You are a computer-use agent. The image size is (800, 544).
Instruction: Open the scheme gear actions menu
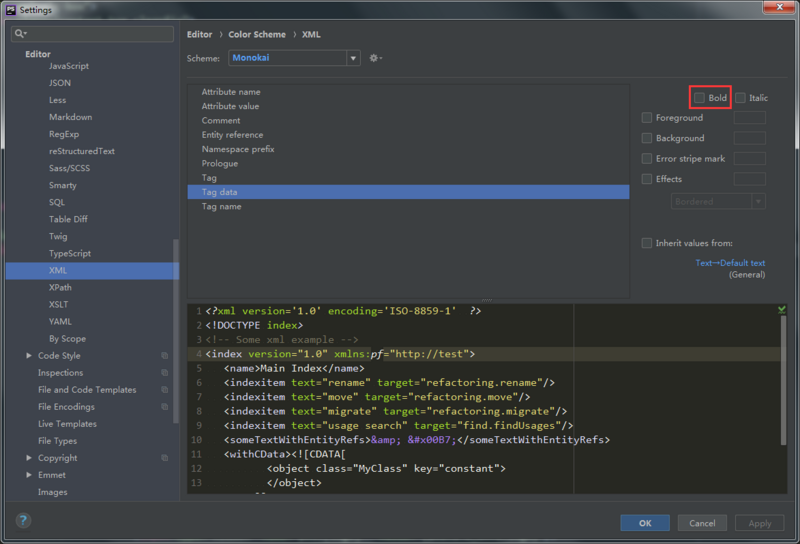[376, 58]
